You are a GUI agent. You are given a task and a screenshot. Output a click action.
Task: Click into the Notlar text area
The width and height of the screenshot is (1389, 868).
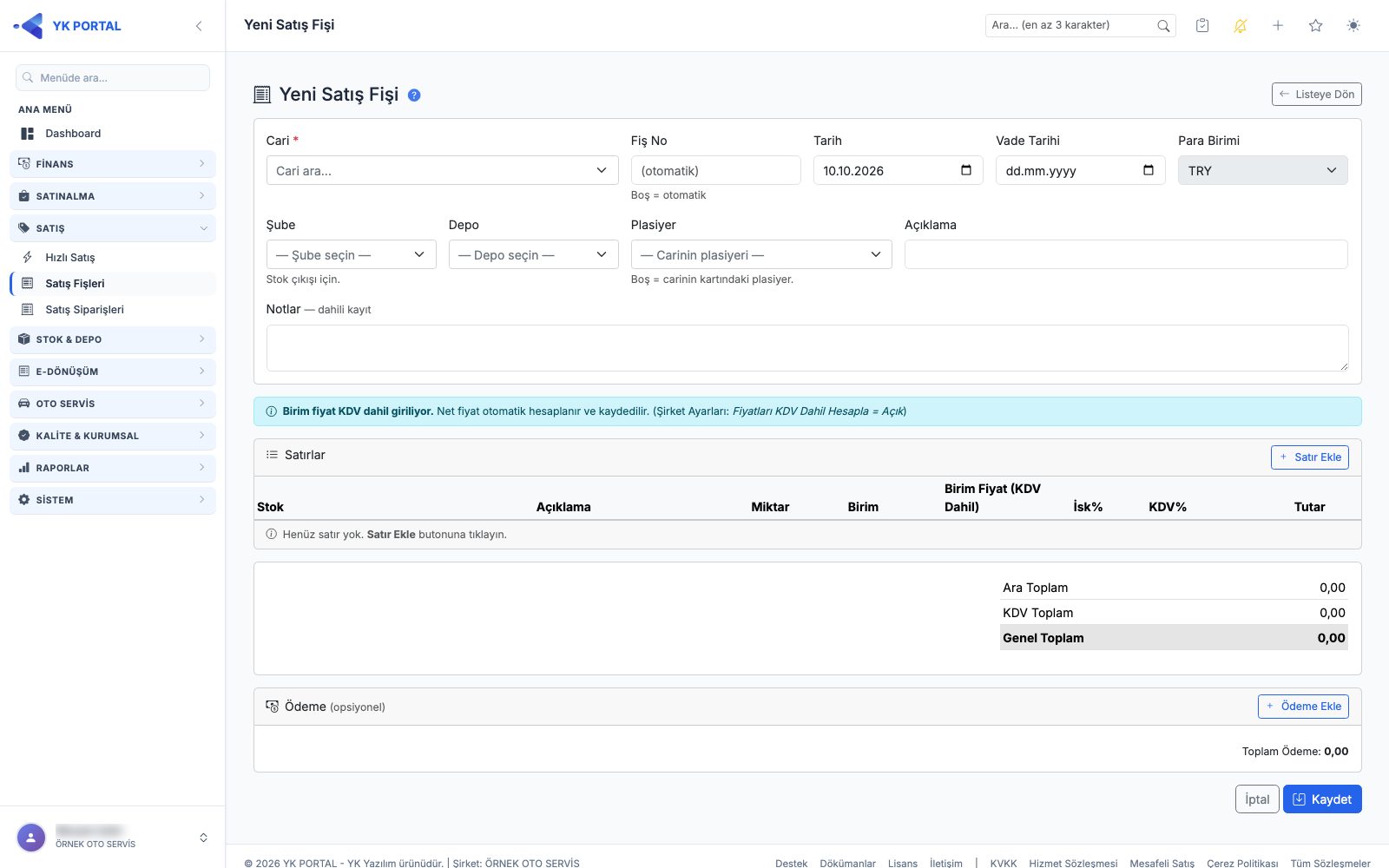point(807,348)
